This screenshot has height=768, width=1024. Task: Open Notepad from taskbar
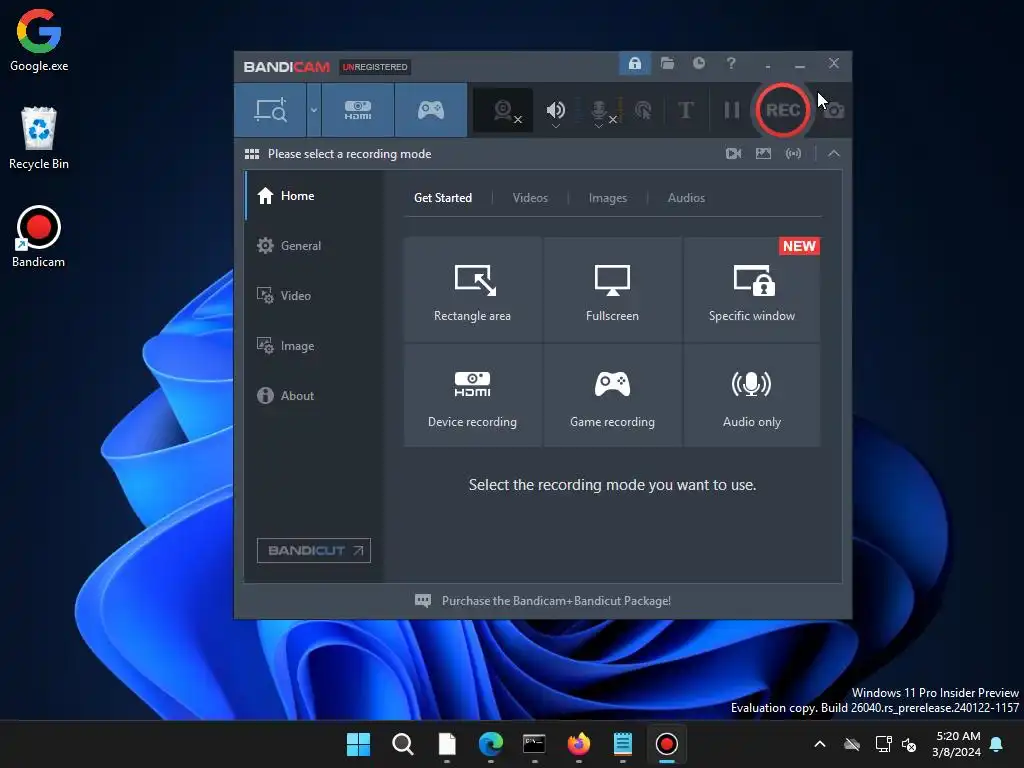622,744
